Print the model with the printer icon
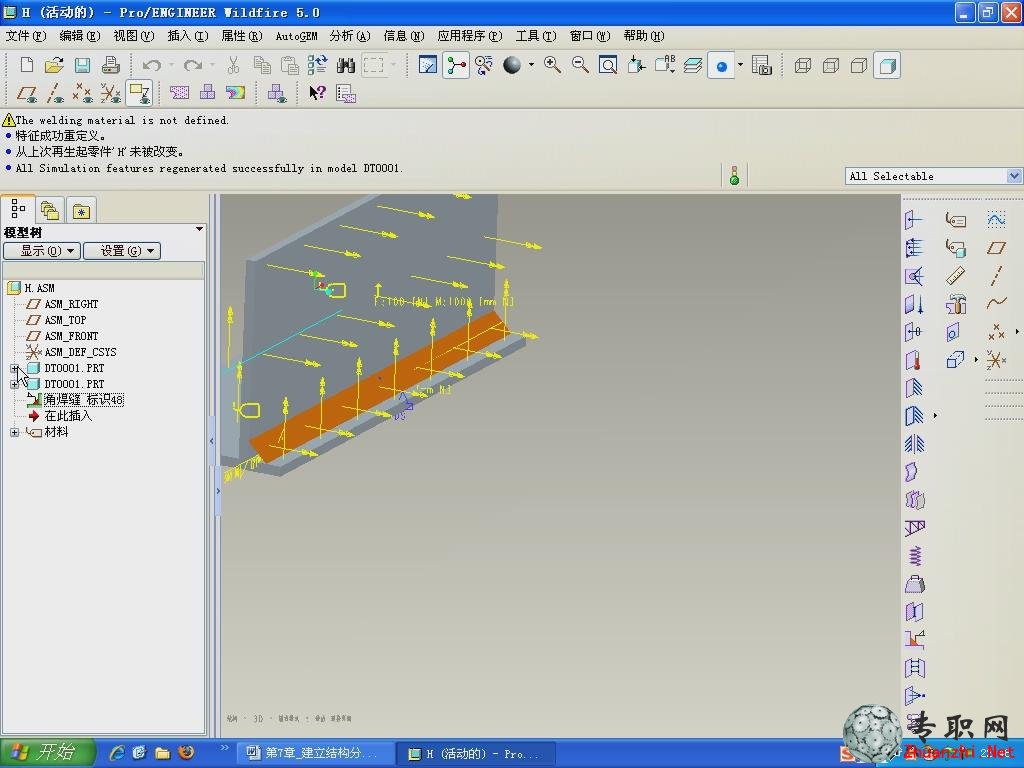The image size is (1024, 768). click(110, 65)
